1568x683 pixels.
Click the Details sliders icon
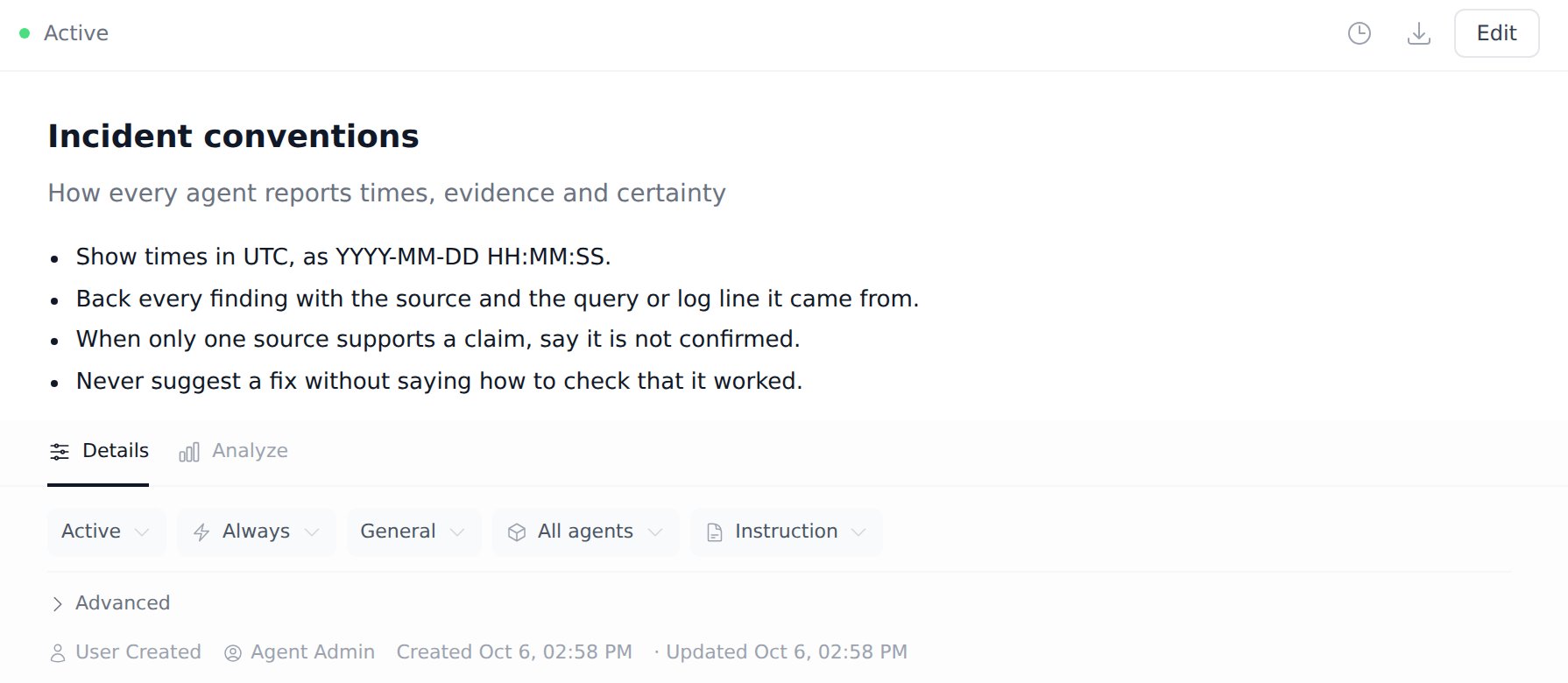click(59, 452)
